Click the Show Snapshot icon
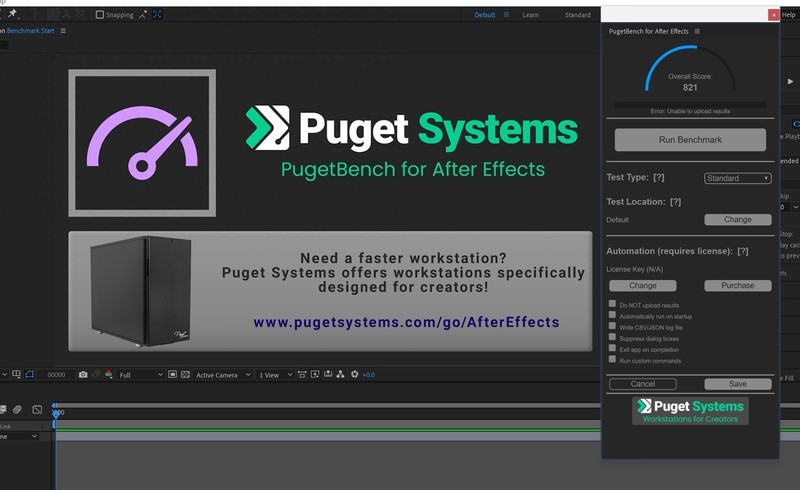The width and height of the screenshot is (800, 490). tap(96, 375)
